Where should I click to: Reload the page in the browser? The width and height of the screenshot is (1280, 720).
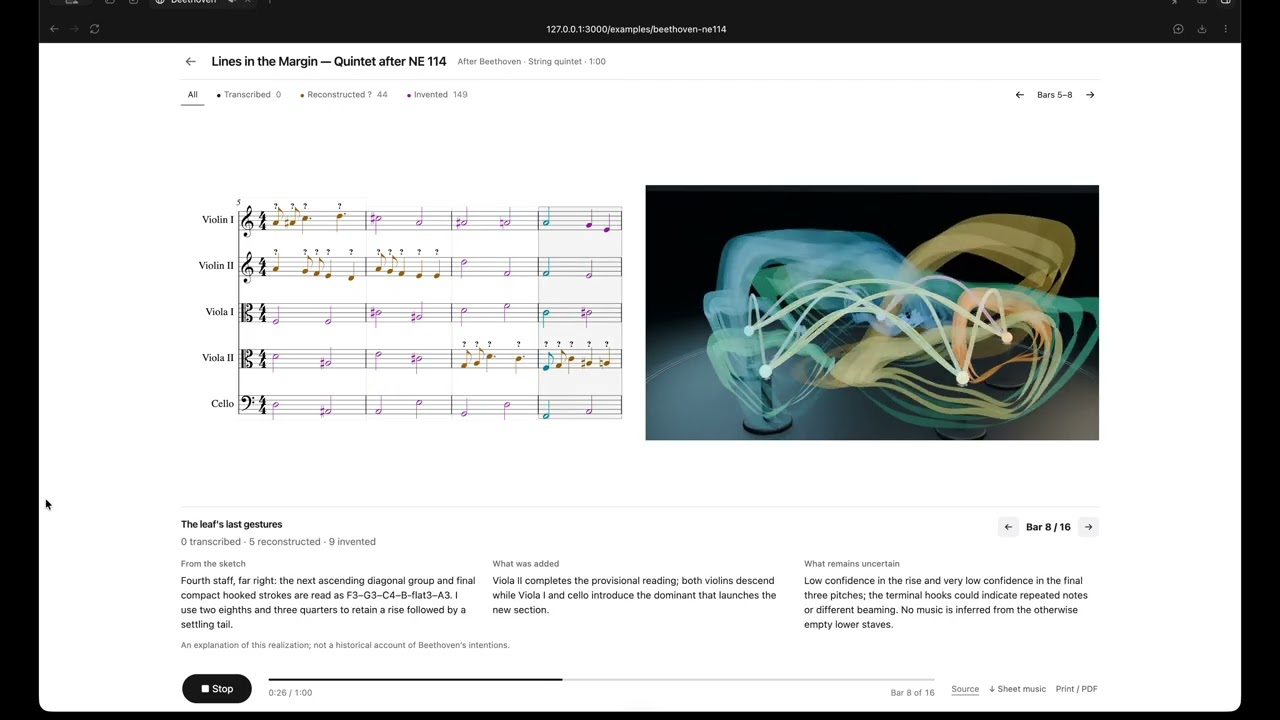tap(94, 29)
